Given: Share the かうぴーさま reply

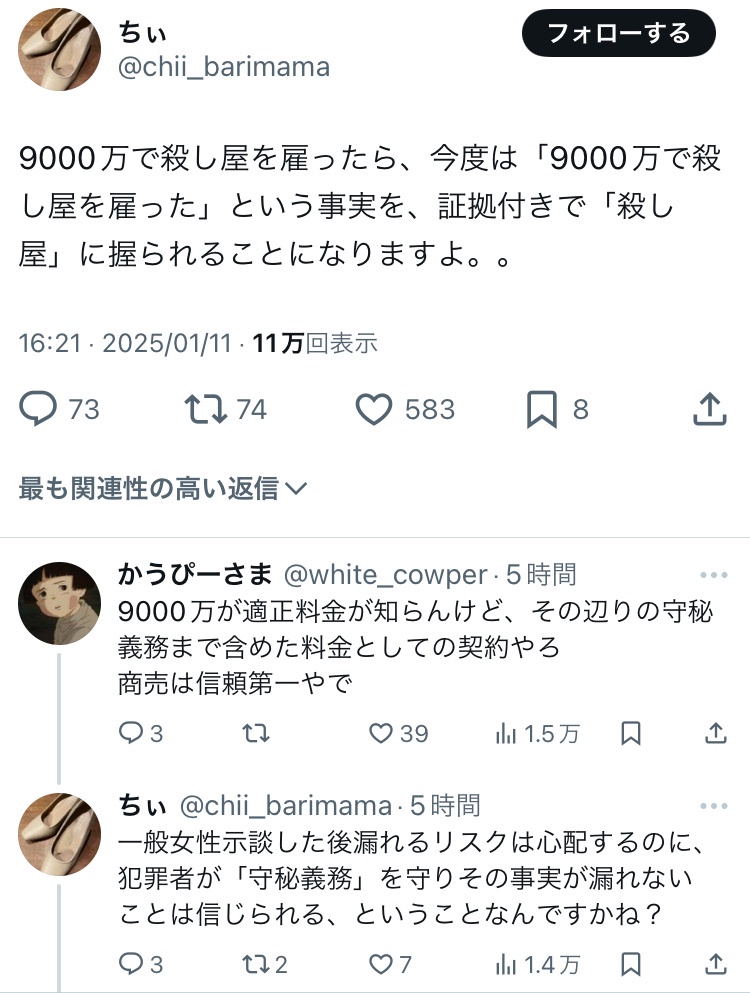Looking at the screenshot, I should (x=715, y=733).
